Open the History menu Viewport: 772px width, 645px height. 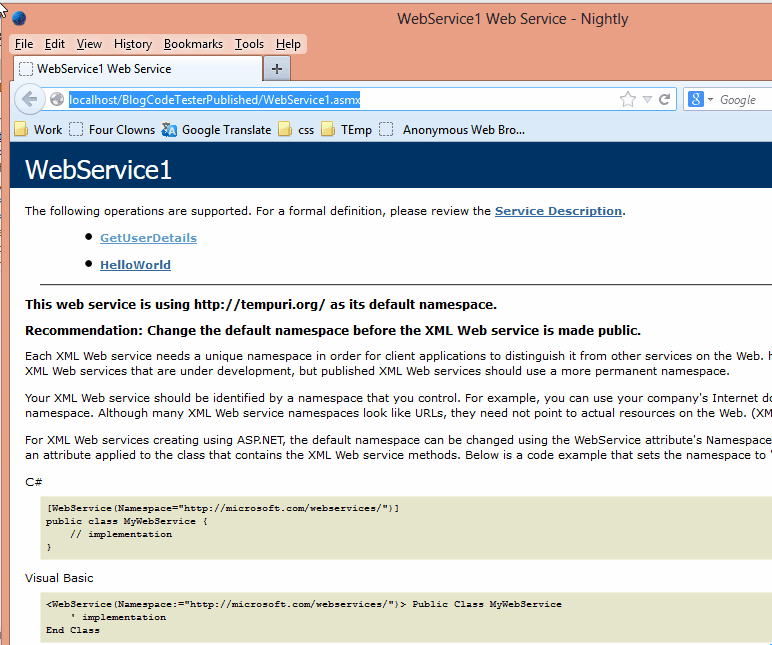pyautogui.click(x=133, y=44)
